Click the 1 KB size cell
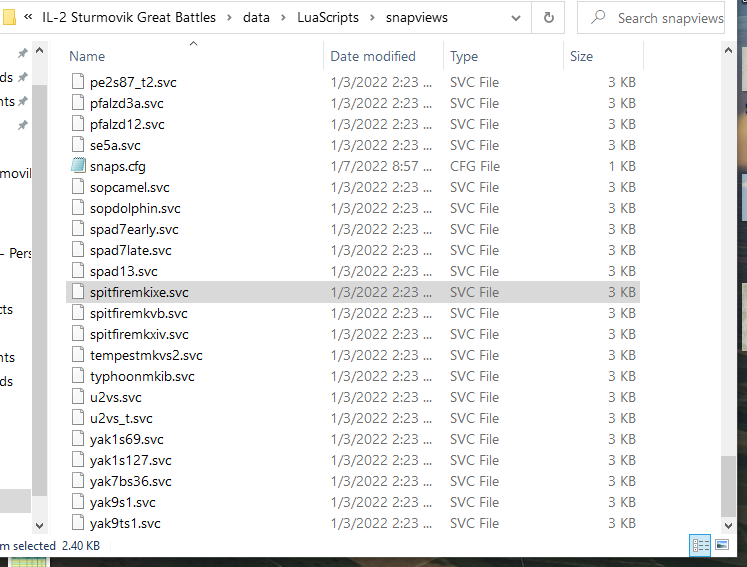This screenshot has width=747, height=567. tap(622, 166)
